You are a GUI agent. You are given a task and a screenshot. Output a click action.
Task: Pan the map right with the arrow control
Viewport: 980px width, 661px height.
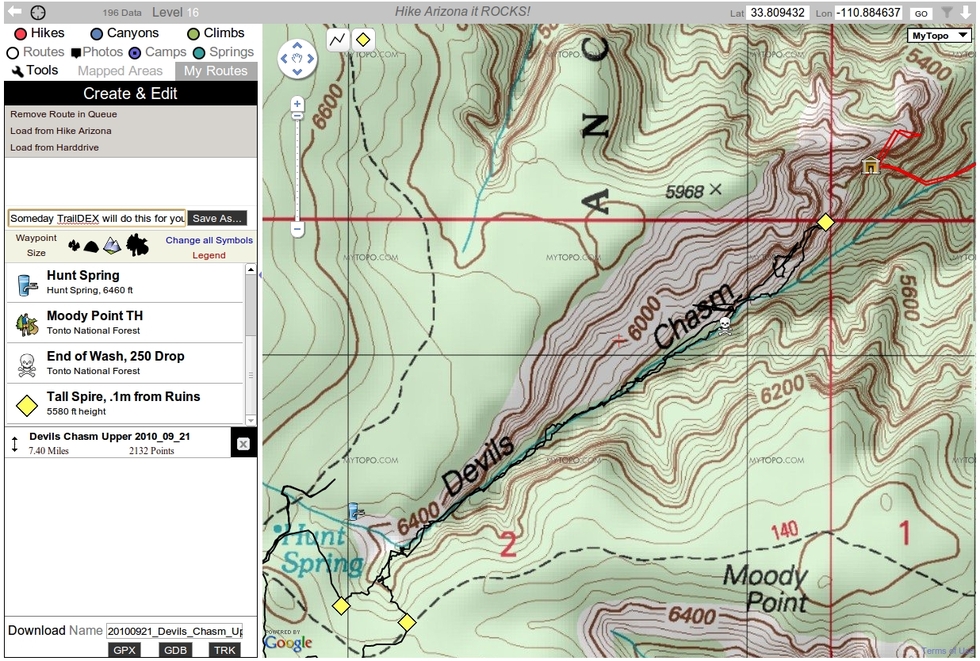coord(311,59)
